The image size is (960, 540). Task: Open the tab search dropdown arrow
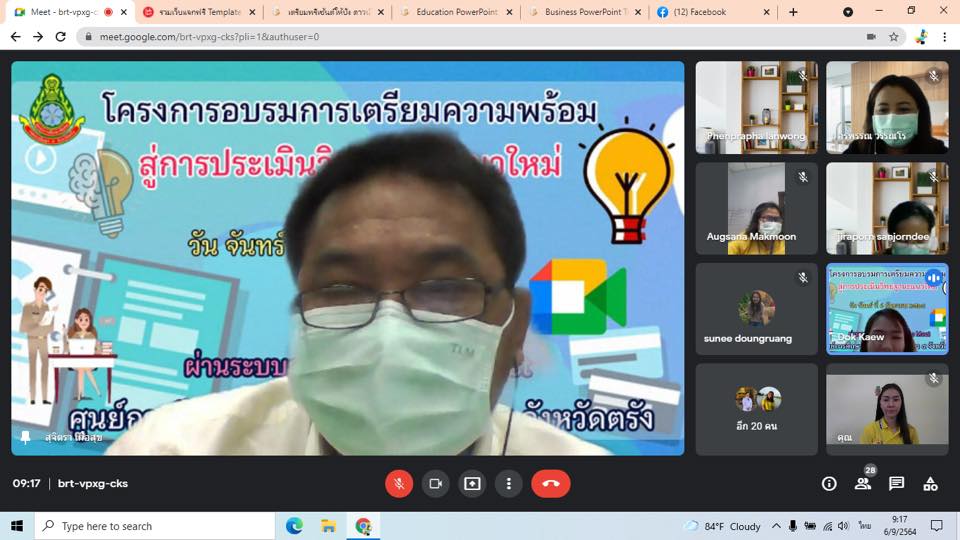click(848, 12)
